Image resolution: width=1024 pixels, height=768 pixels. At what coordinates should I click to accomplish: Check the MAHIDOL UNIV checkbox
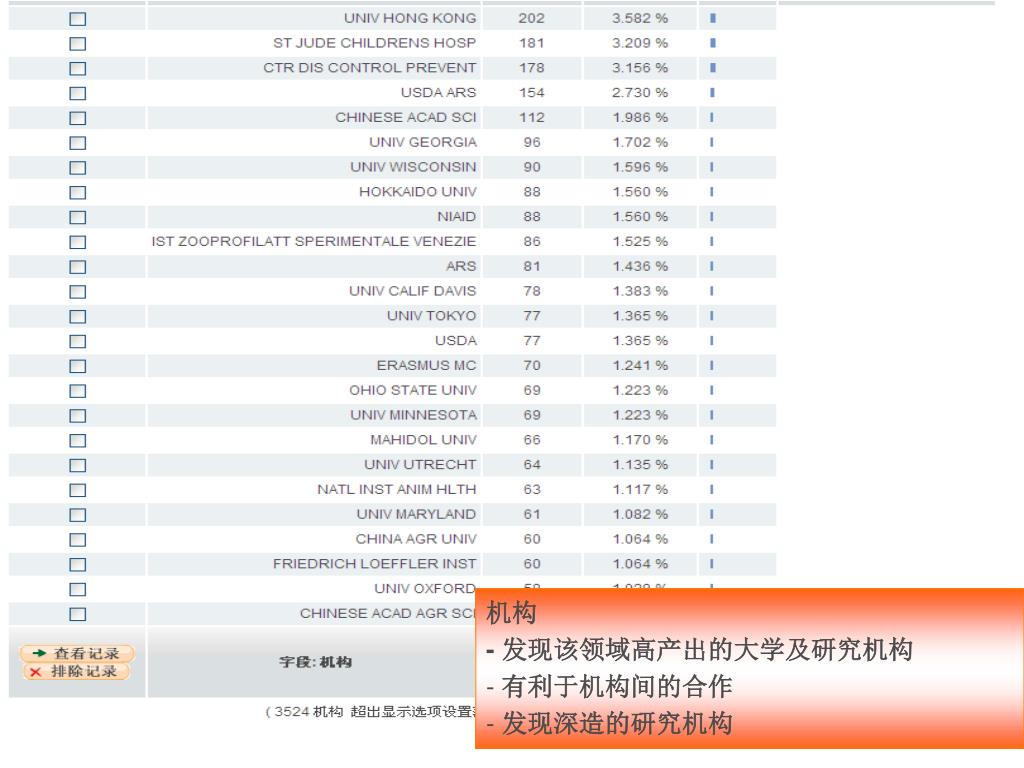[x=78, y=441]
